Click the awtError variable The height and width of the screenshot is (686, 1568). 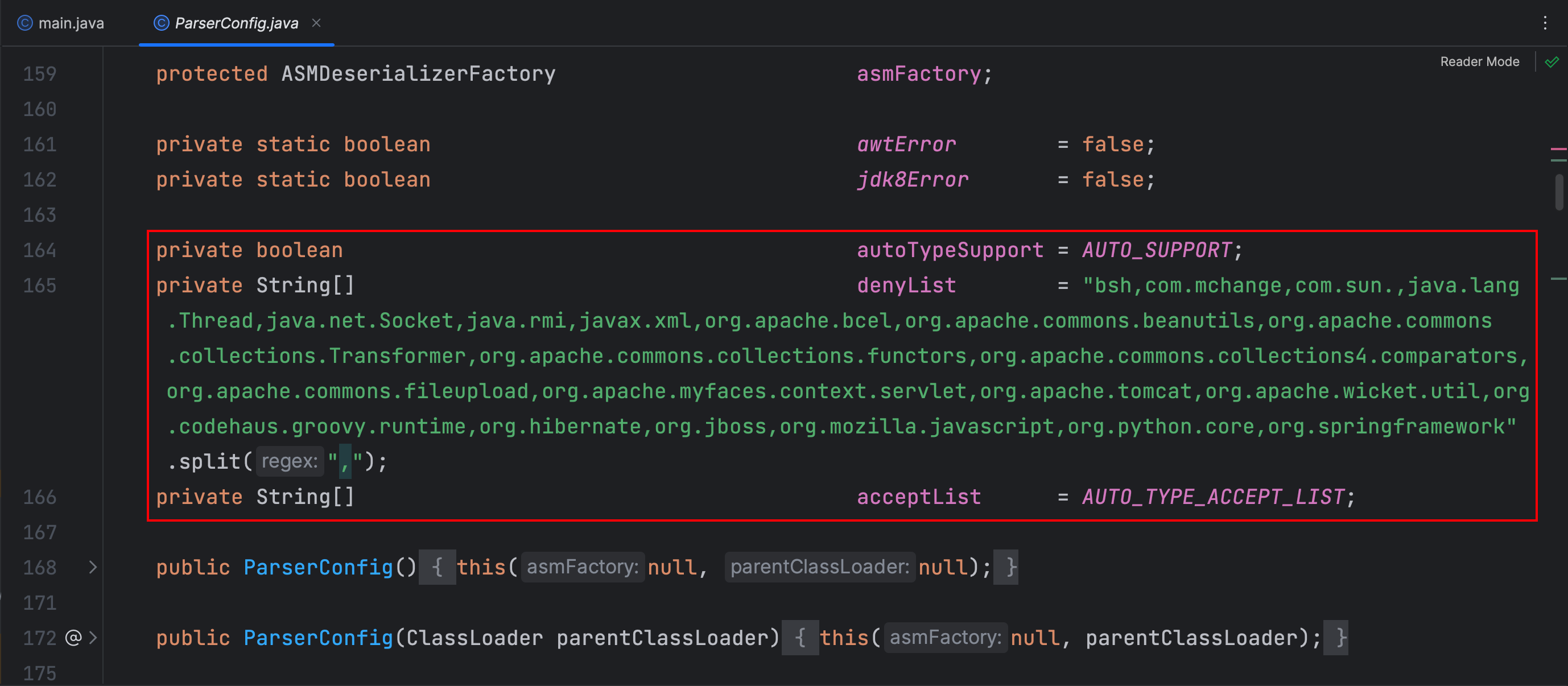pyautogui.click(x=906, y=145)
